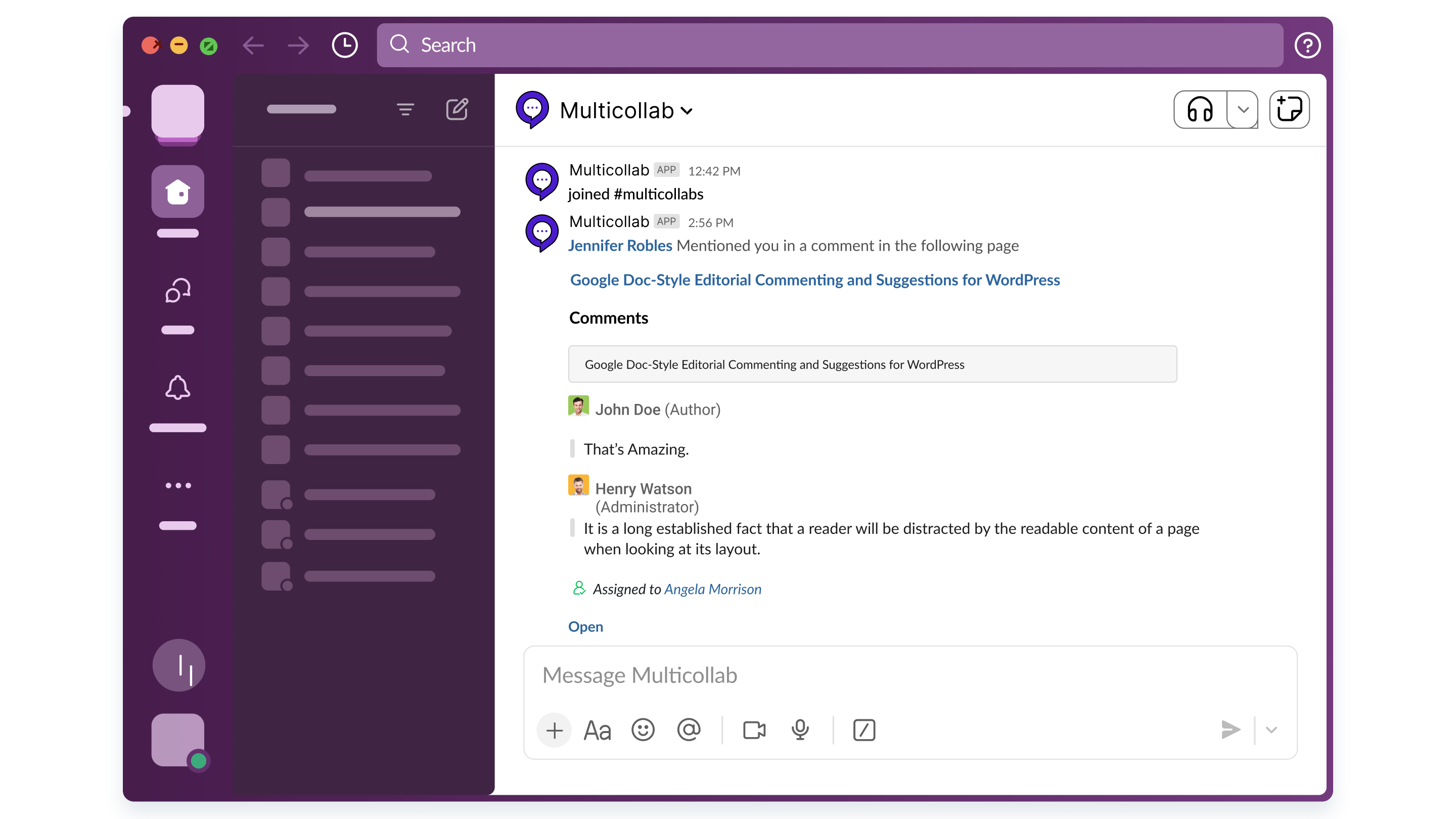Screen dimensions: 1456x819
Task: Select the workspace square at sidebar top
Action: (177, 112)
